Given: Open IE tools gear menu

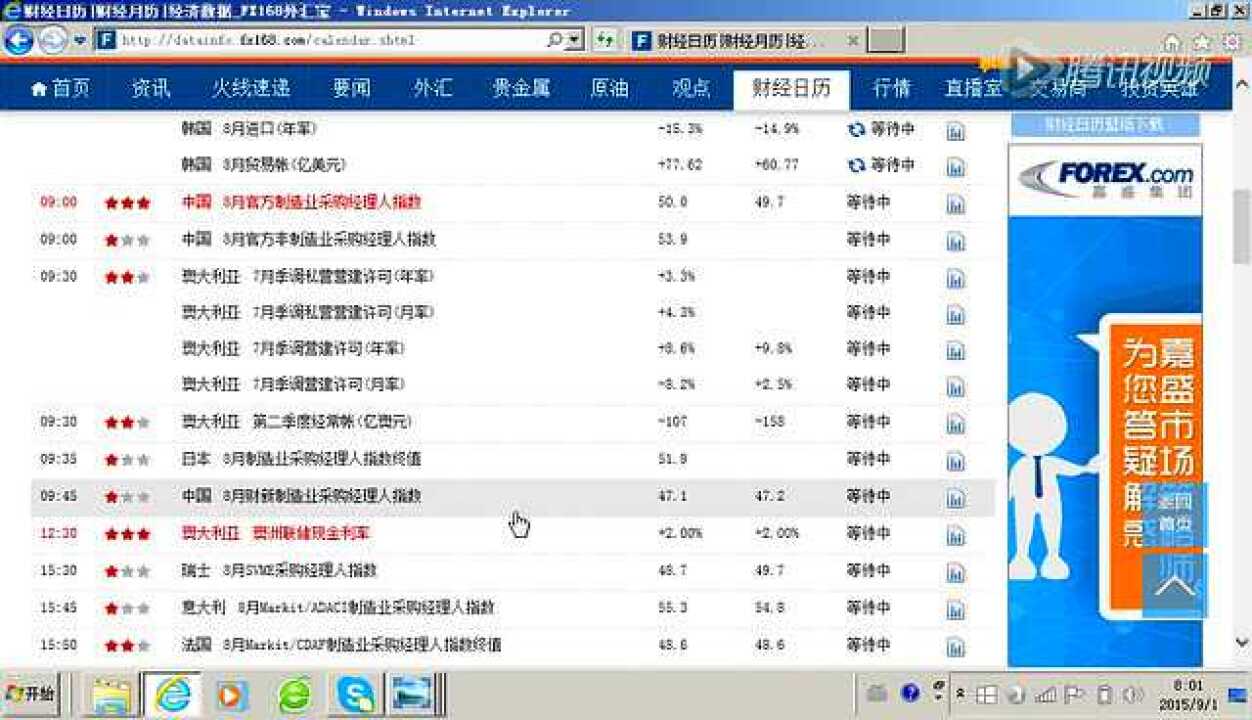Looking at the screenshot, I should pos(1229,42).
